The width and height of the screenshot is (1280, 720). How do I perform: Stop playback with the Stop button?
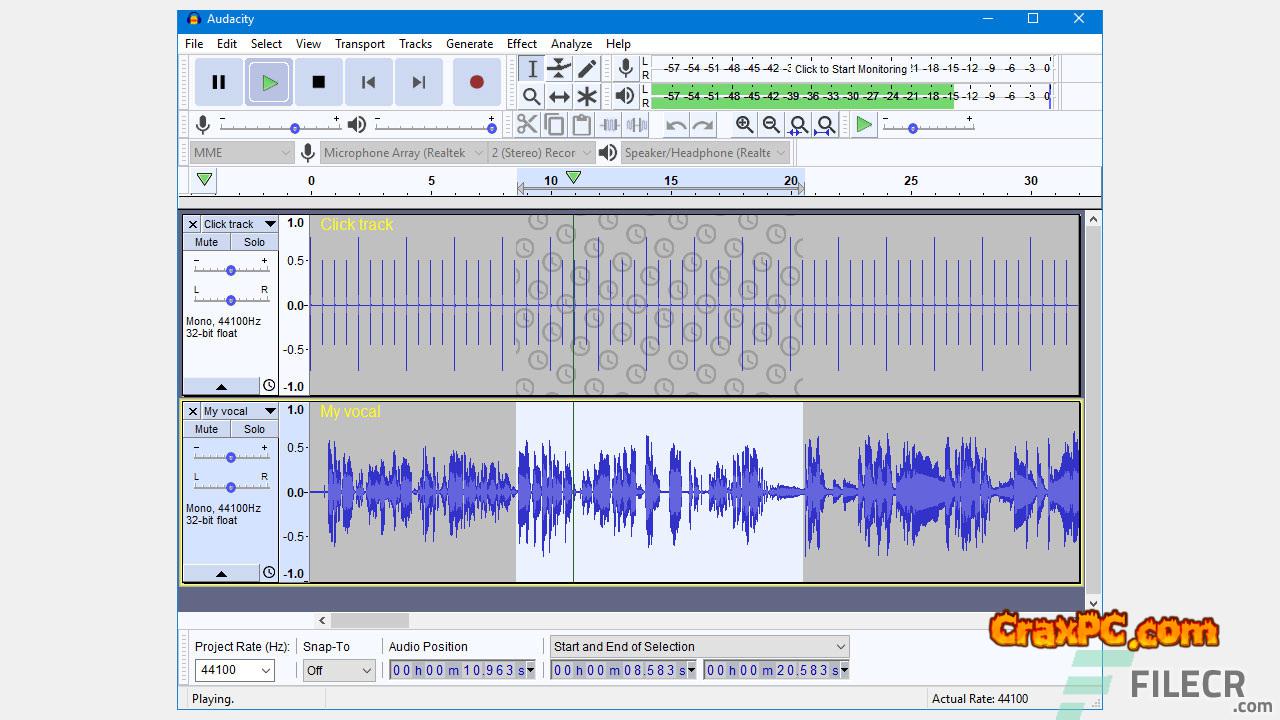[x=318, y=82]
